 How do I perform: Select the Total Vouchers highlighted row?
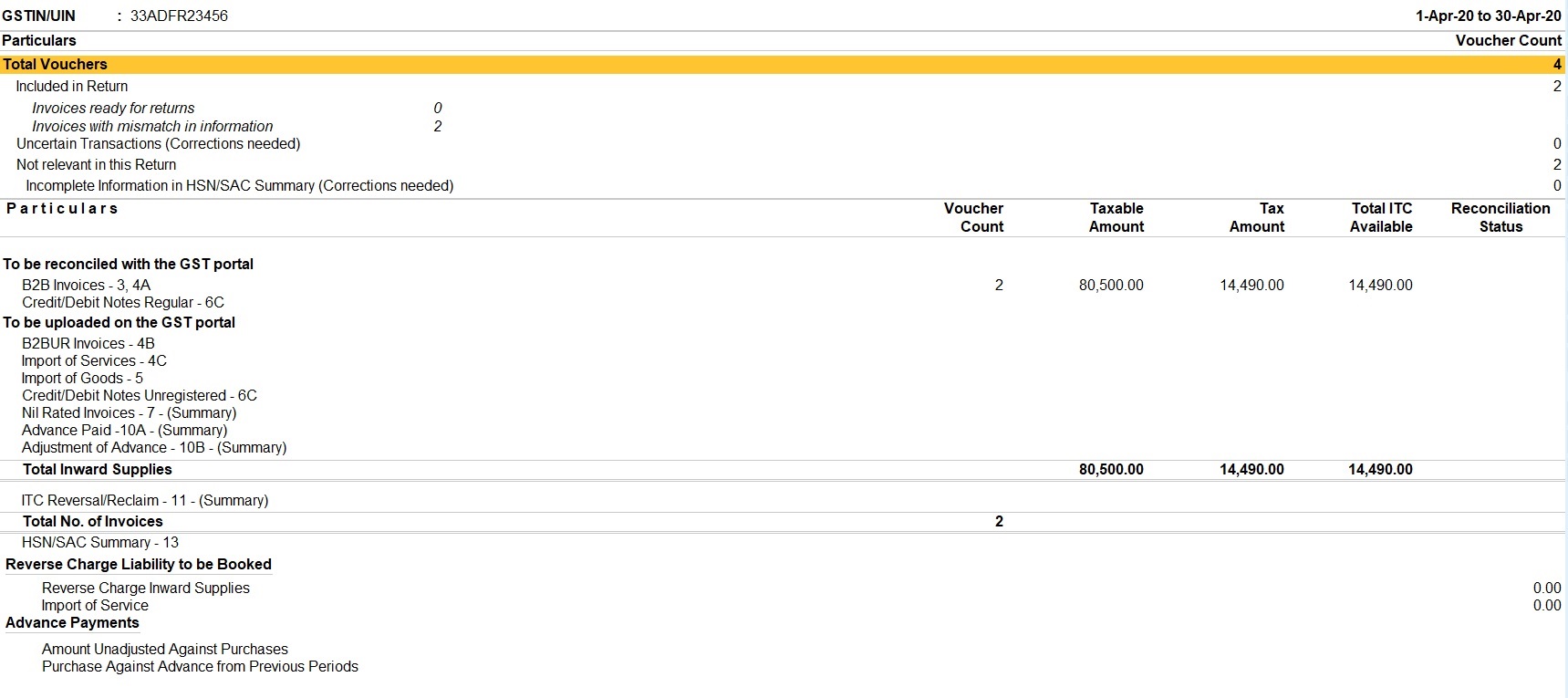(783, 64)
